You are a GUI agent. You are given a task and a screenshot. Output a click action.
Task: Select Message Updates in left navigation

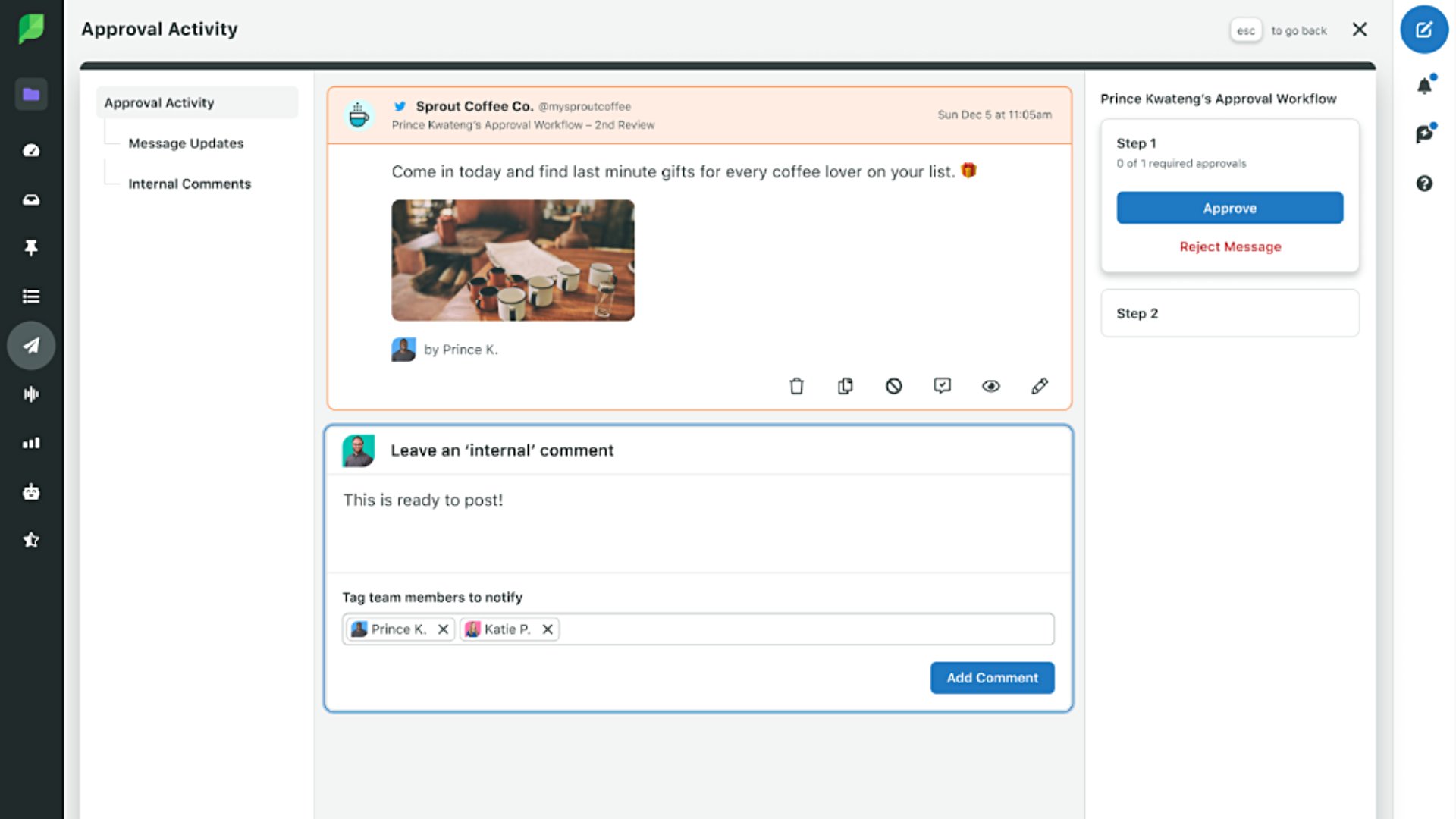(186, 143)
